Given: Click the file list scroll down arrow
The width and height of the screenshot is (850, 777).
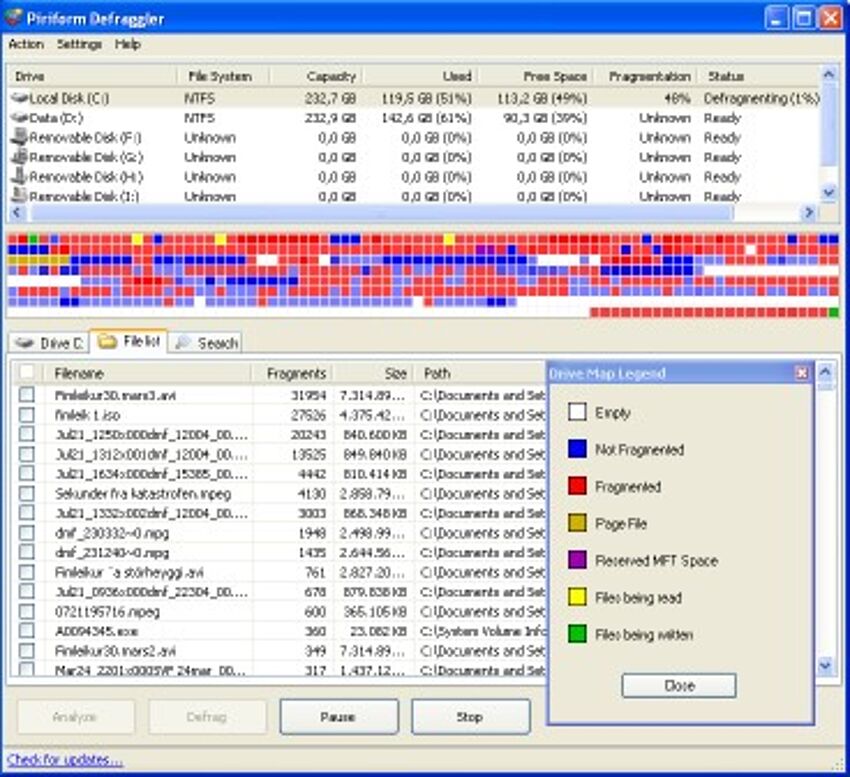Looking at the screenshot, I should [825, 665].
